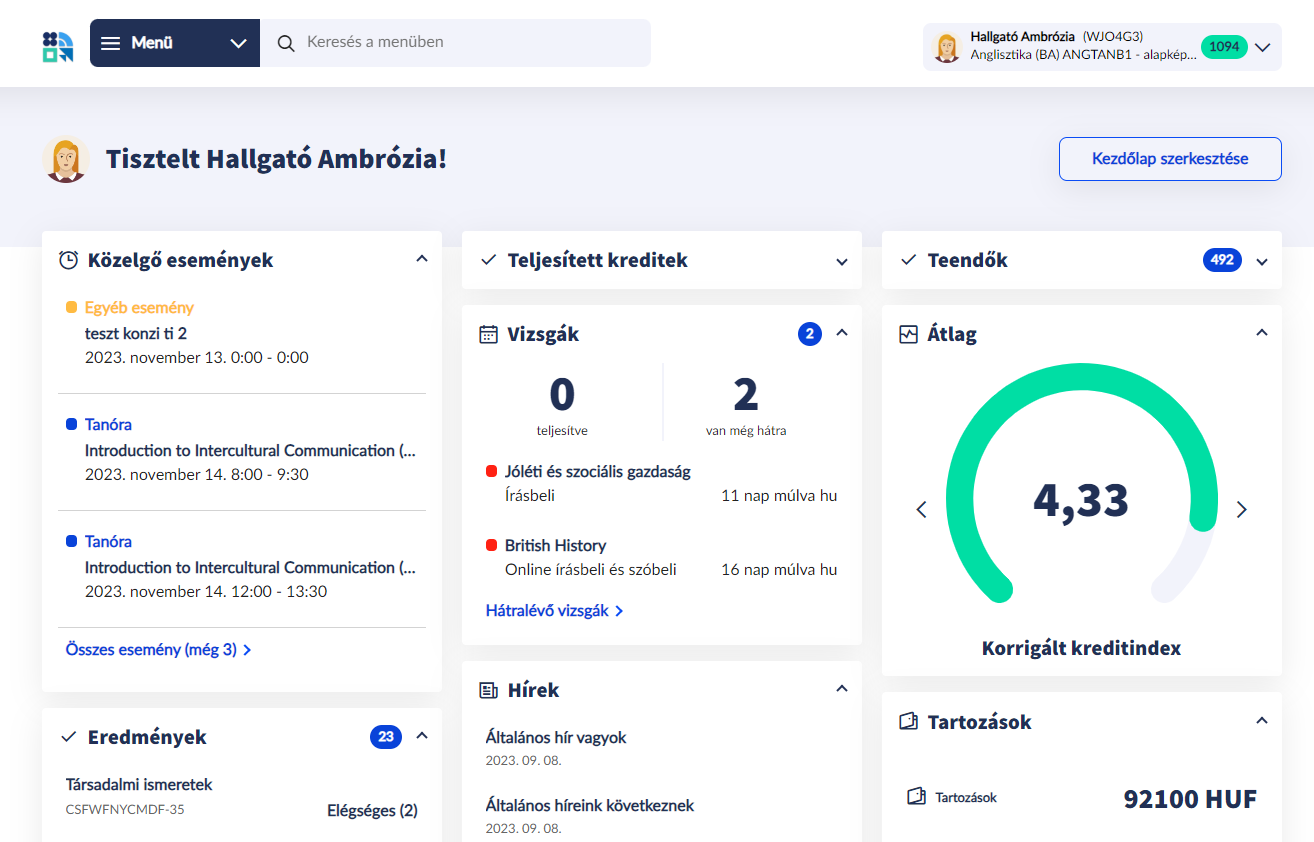Open the Hátralévő vizsgák link
The image size is (1314, 842).
tap(554, 610)
